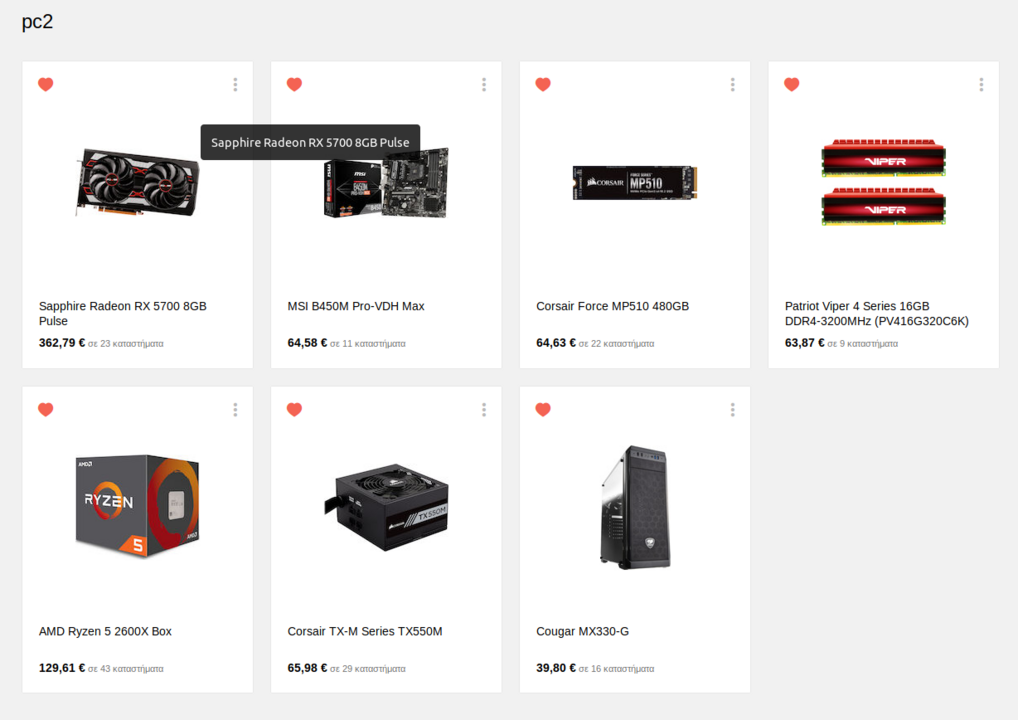The width and height of the screenshot is (1018, 720).
Task: Click heart icon on AMD Ryzen 5 2600X
Action: [45, 410]
